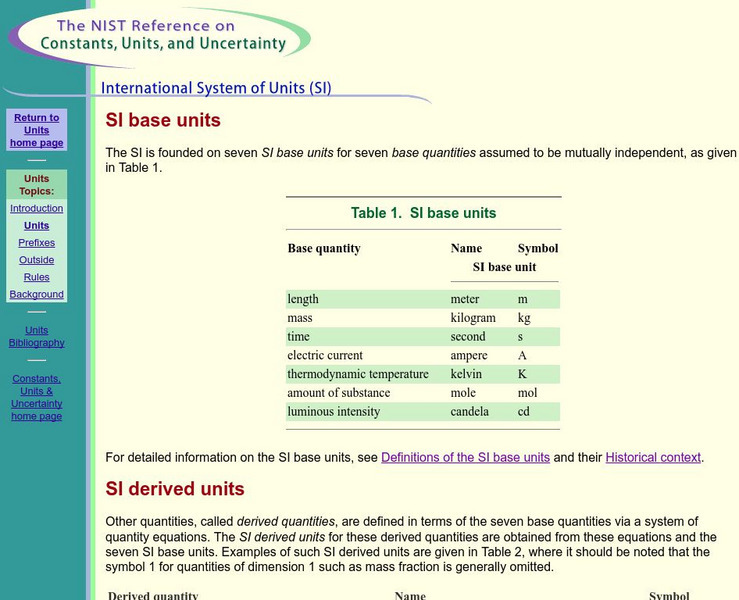Click the Symbol column header in Table 1
This screenshot has height=600, width=739.
pyautogui.click(x=538, y=248)
